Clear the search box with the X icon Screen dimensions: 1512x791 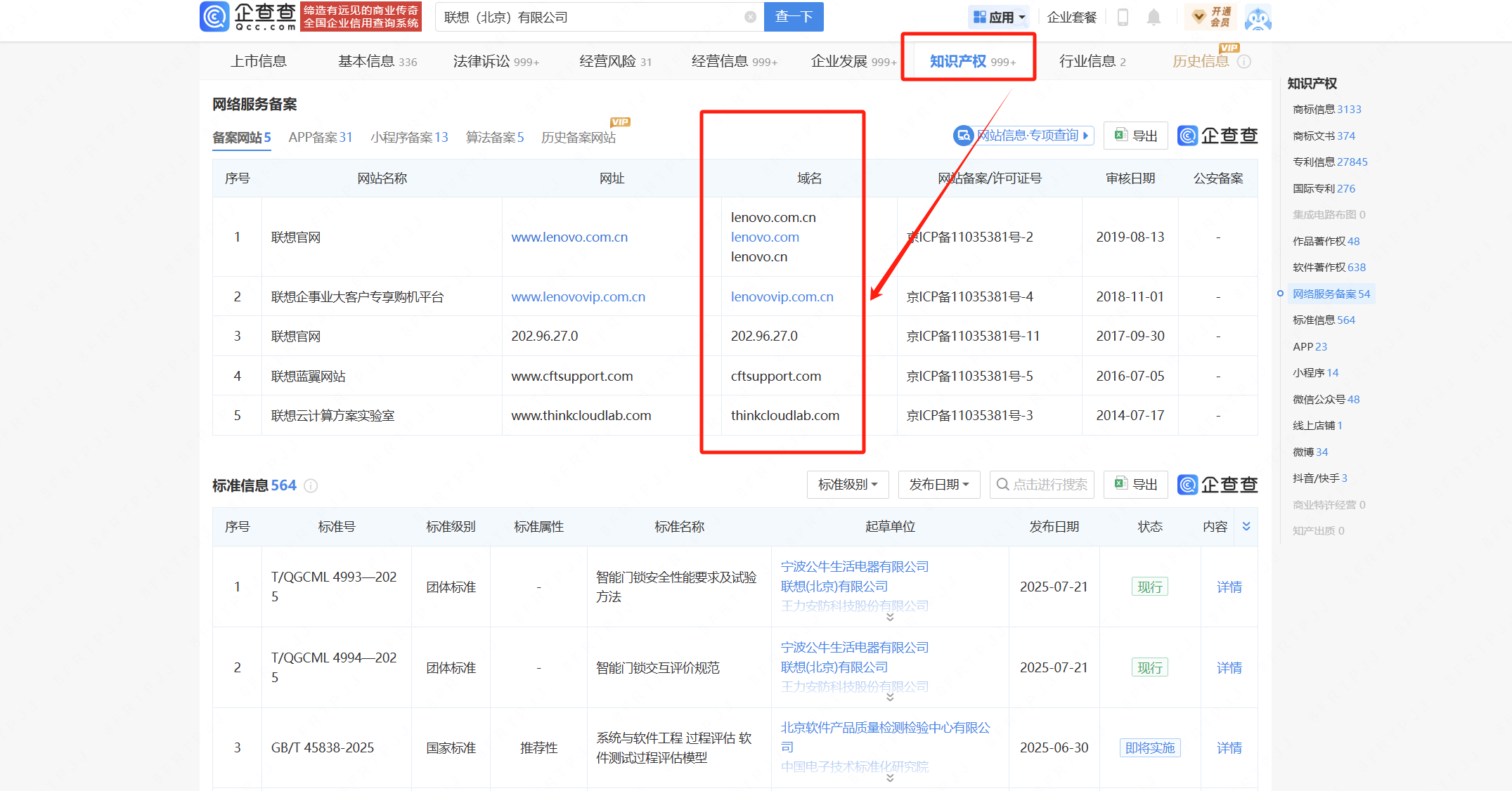pyautogui.click(x=751, y=17)
